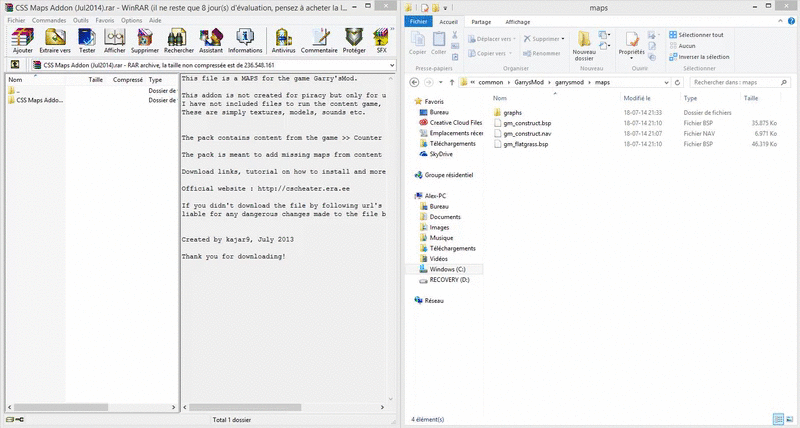Screen dimensions: 800x428
Task: Click the Tester icon in WinRAR
Action: (87, 37)
